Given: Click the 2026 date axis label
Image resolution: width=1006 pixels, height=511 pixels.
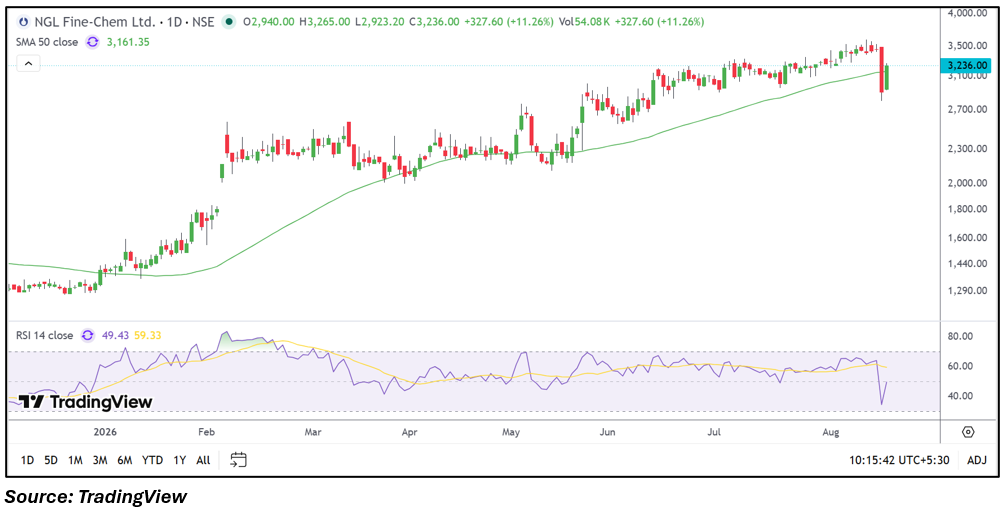Looking at the screenshot, I should [106, 431].
